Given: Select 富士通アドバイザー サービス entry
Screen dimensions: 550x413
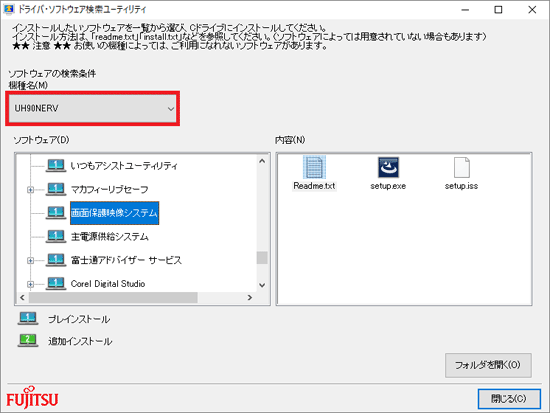Looking at the screenshot, I should 126,260.
